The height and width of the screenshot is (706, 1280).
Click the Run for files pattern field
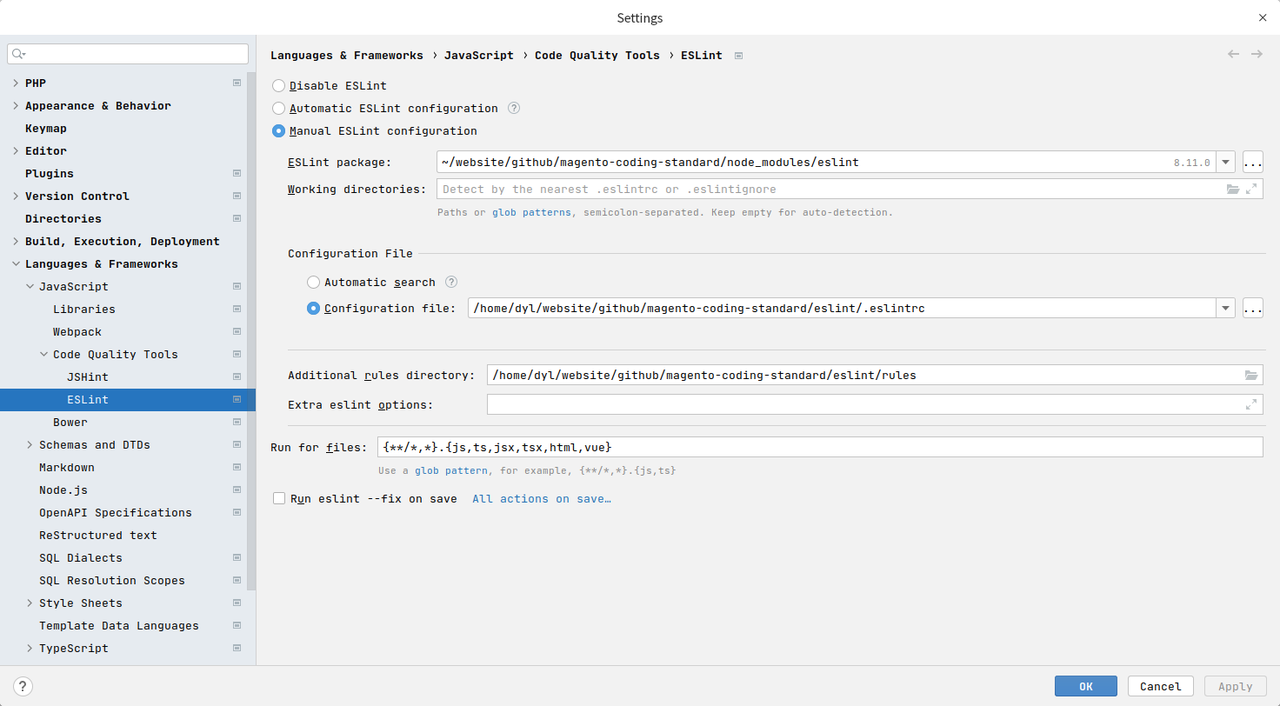818,447
